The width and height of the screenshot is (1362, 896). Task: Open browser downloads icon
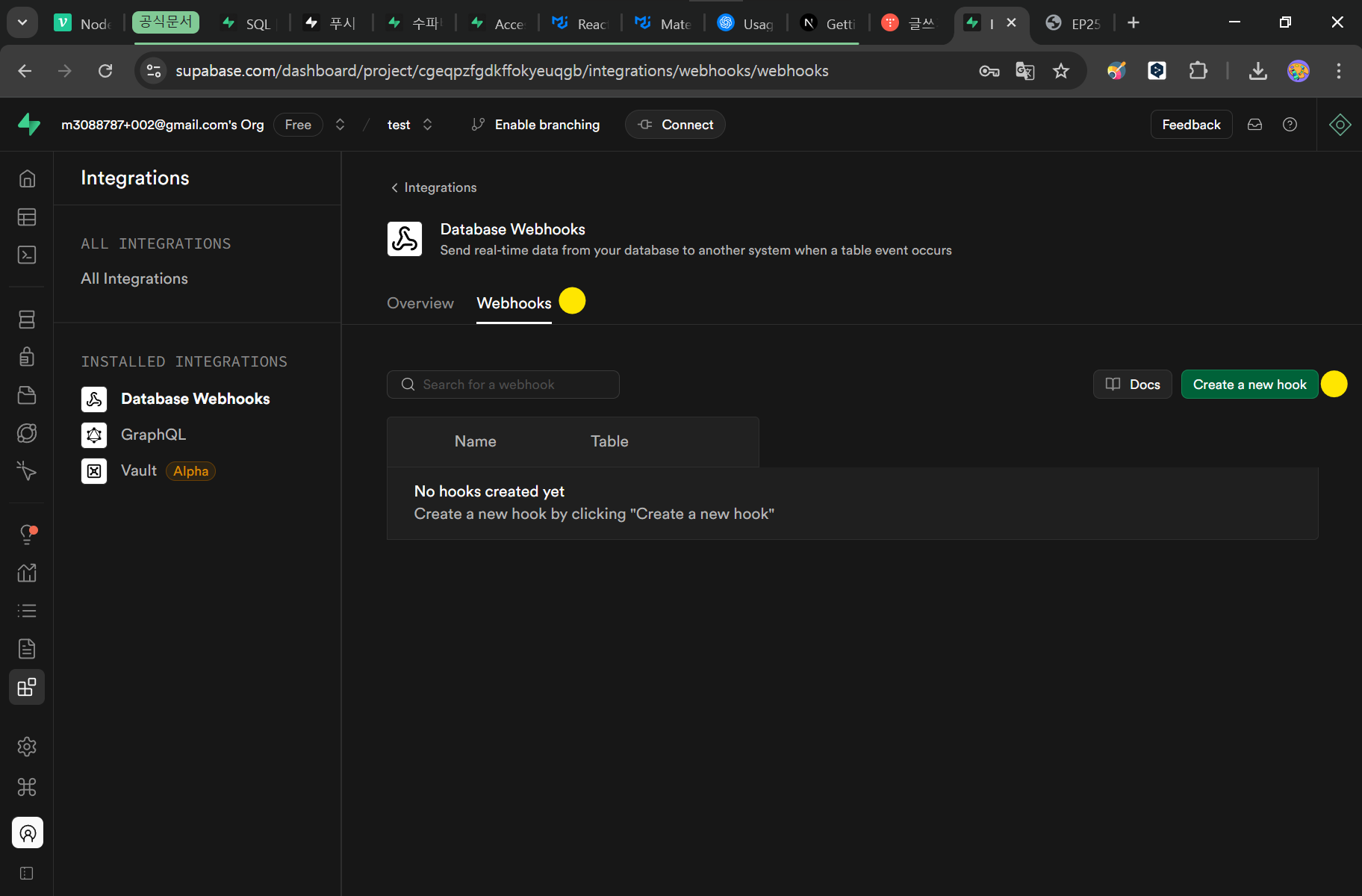pos(1258,71)
